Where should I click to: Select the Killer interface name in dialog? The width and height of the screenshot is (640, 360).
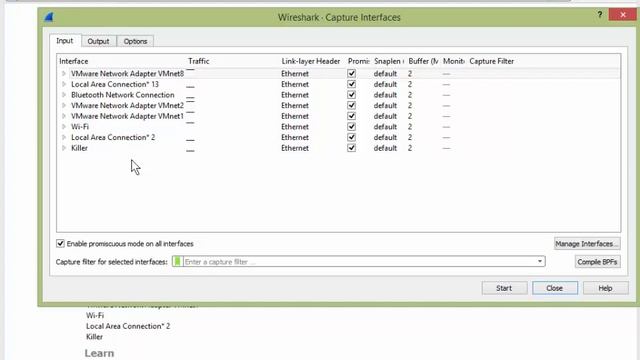point(79,148)
